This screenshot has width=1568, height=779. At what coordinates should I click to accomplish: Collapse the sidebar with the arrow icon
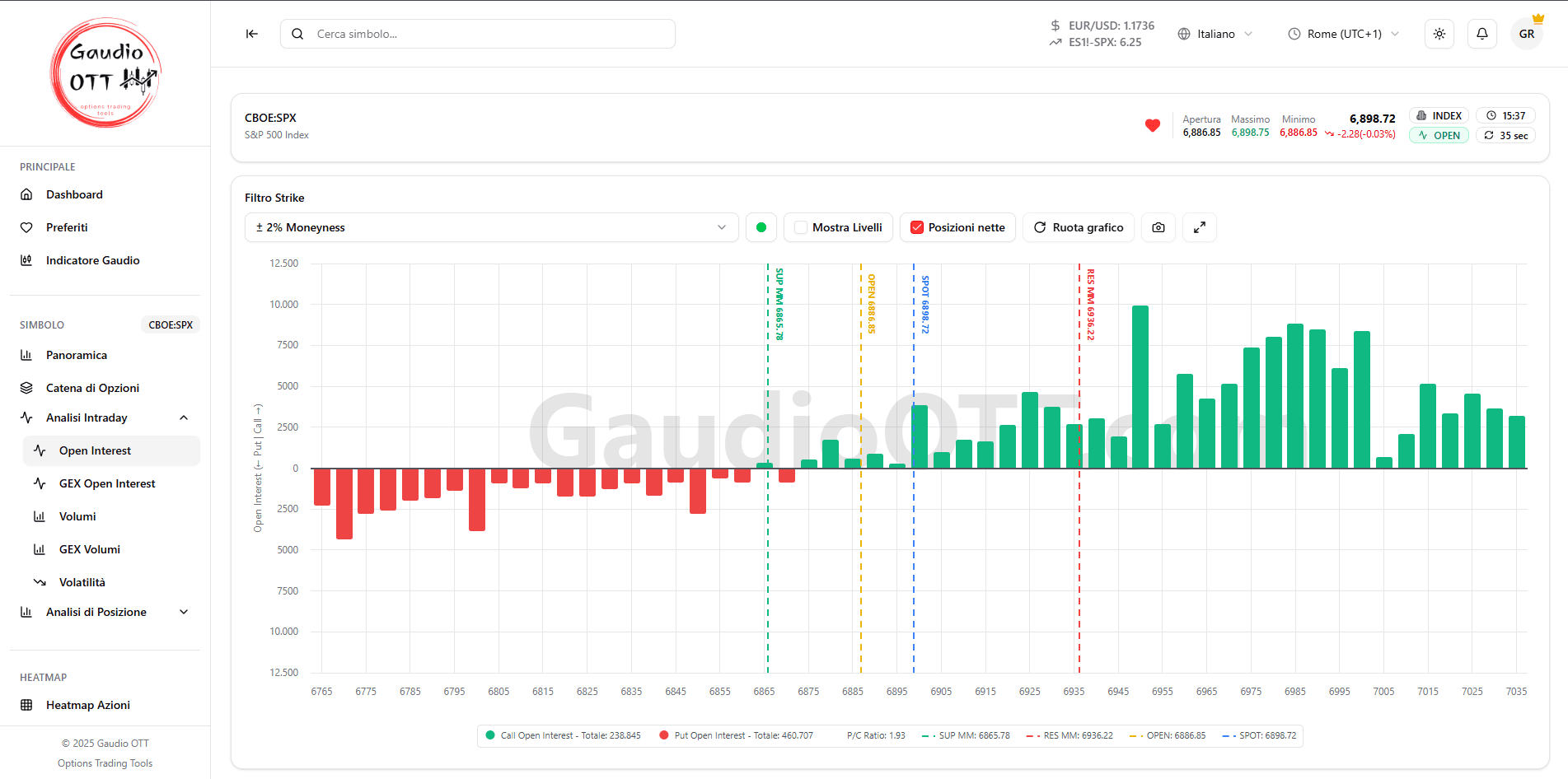pyautogui.click(x=251, y=34)
